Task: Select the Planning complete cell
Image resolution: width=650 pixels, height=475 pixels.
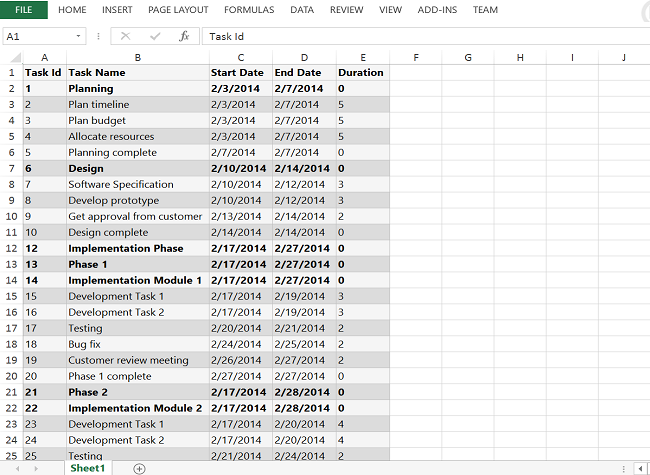Action: click(x=138, y=153)
